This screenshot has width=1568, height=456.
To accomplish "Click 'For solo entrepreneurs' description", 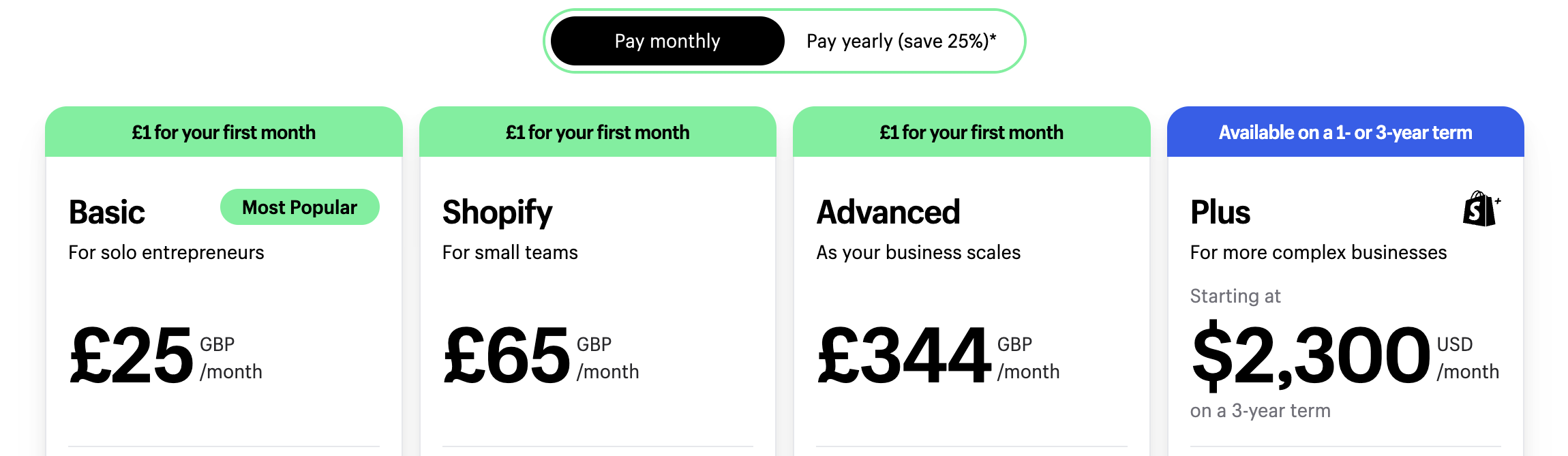I will click(166, 253).
